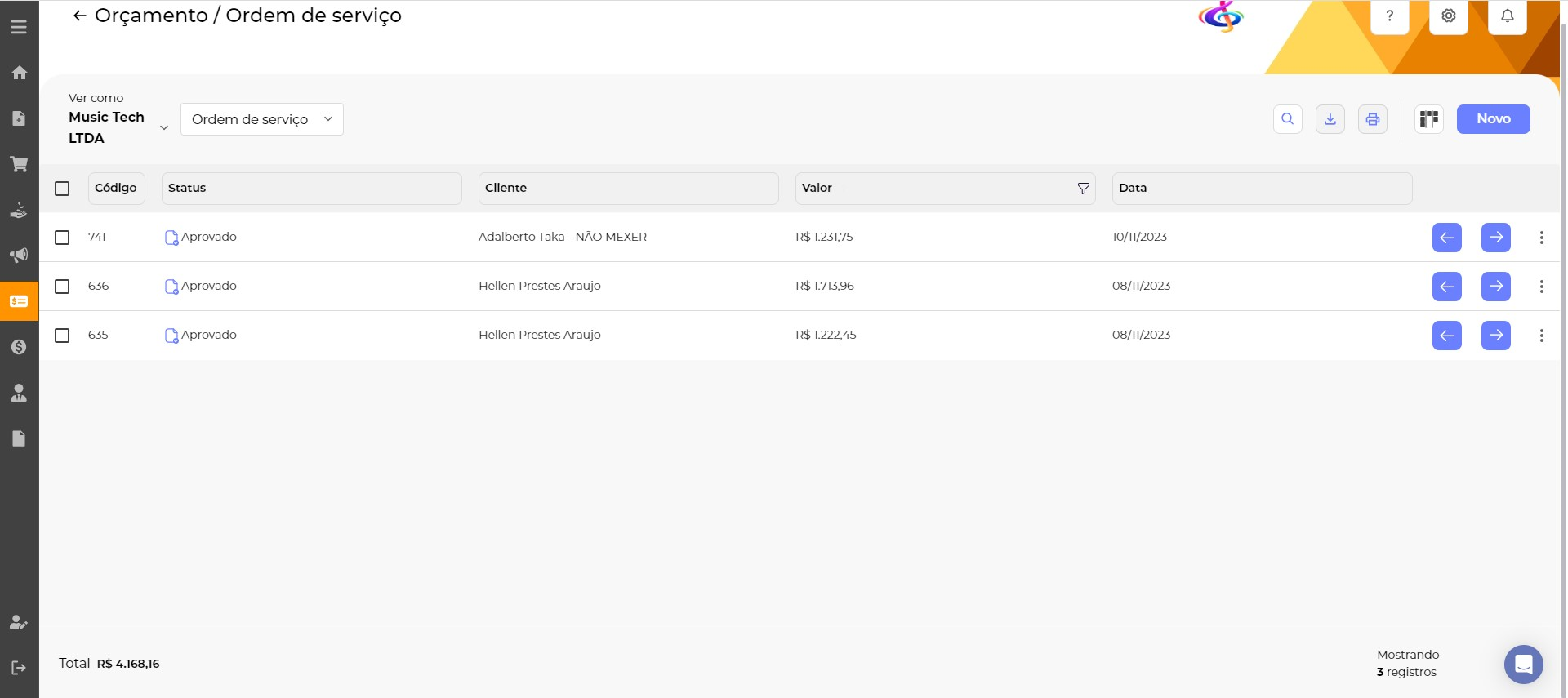Click the search magnifier icon

1287,119
